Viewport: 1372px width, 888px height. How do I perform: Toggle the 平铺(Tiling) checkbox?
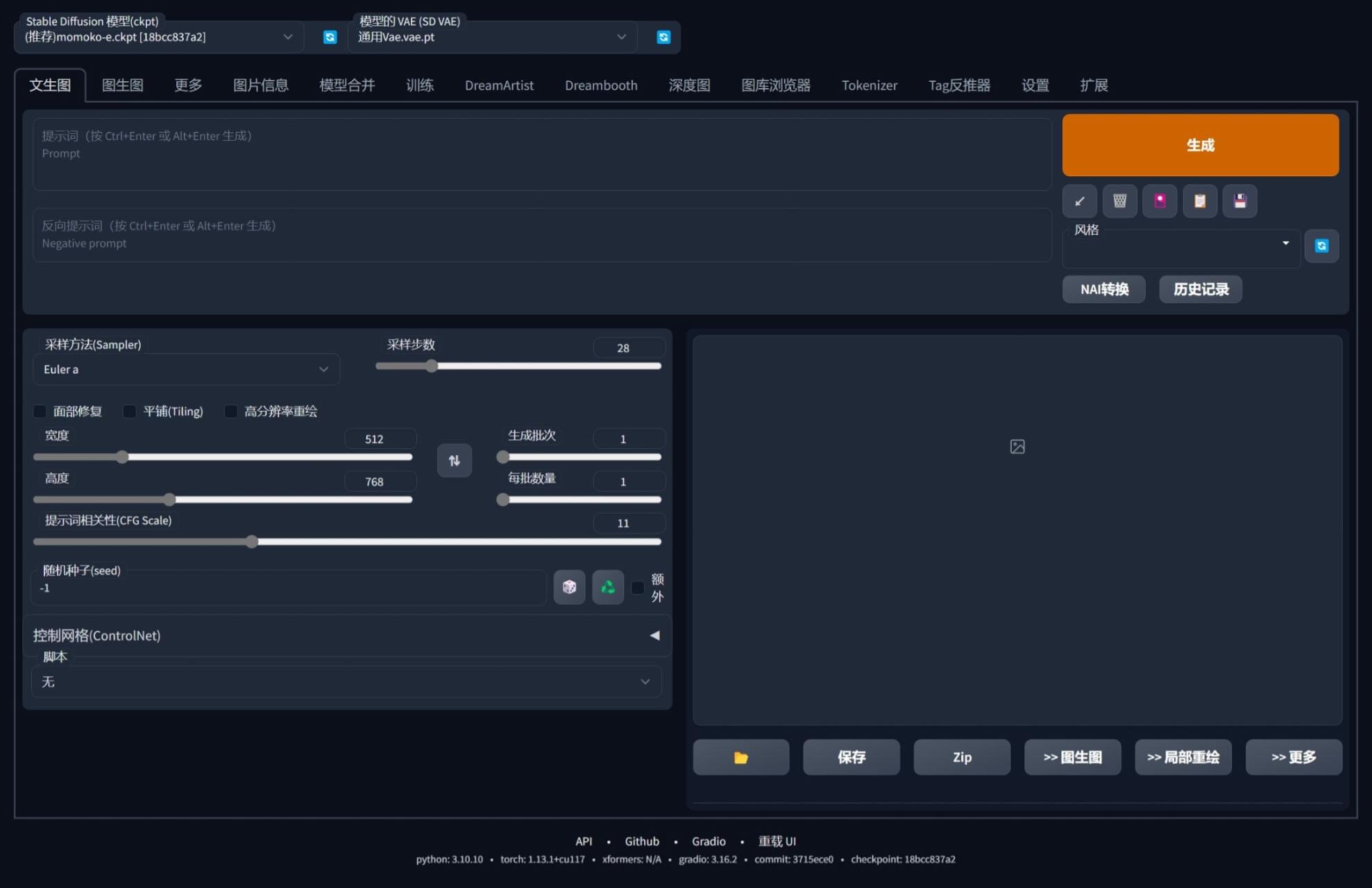[130, 411]
